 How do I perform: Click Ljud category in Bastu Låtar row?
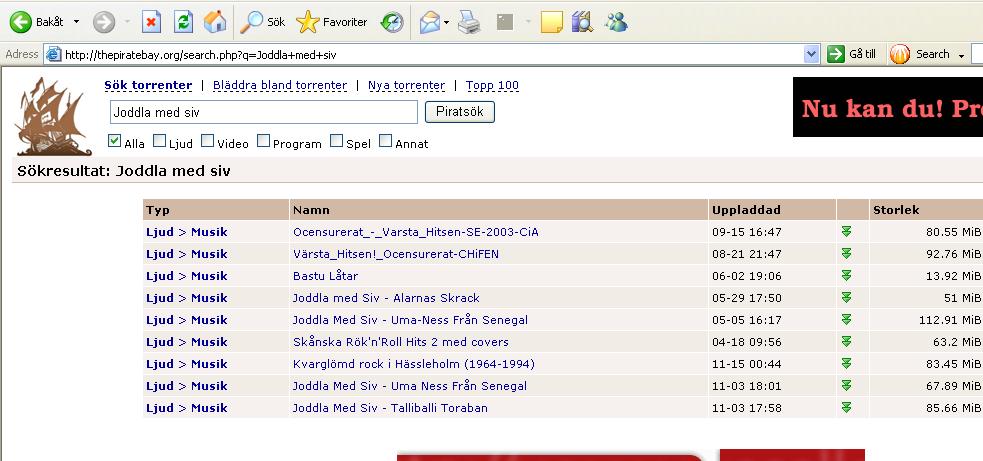pos(160,276)
